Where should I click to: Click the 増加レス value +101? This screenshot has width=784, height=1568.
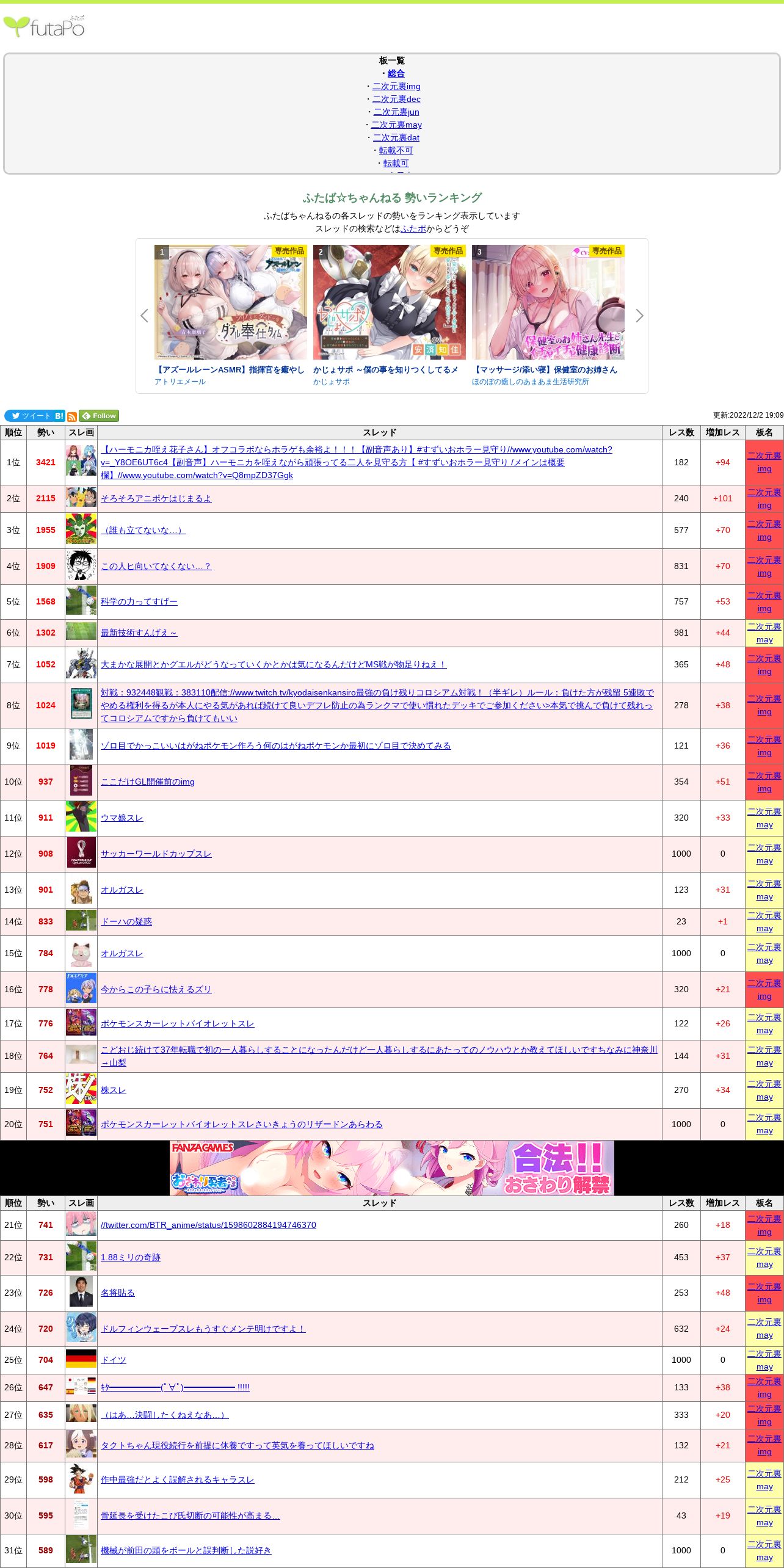[x=723, y=498]
